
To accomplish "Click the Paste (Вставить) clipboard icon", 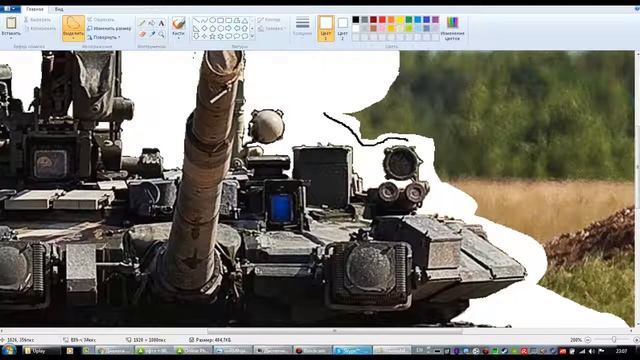I will [11, 23].
